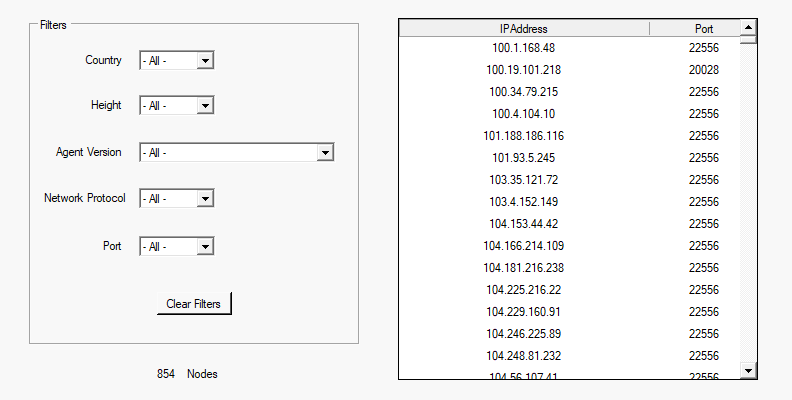Click the Clear Filters button
Screen dimensions: 792x400
(194, 304)
